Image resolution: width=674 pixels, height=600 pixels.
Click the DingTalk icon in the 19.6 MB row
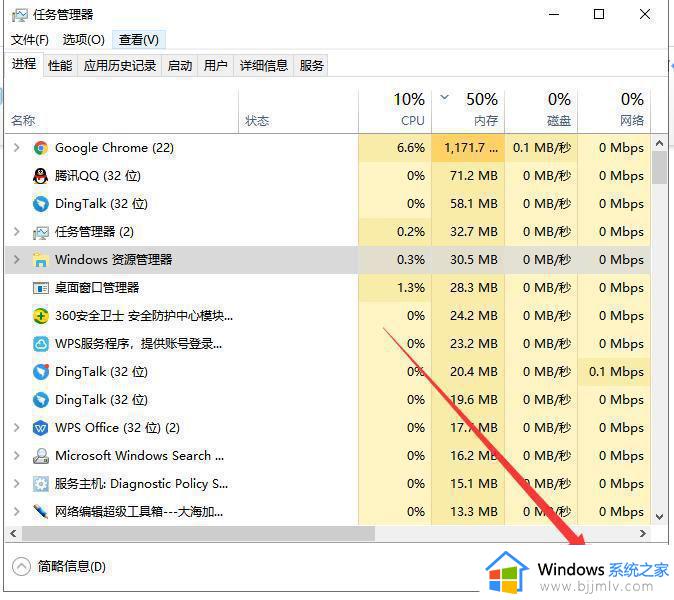coord(40,400)
